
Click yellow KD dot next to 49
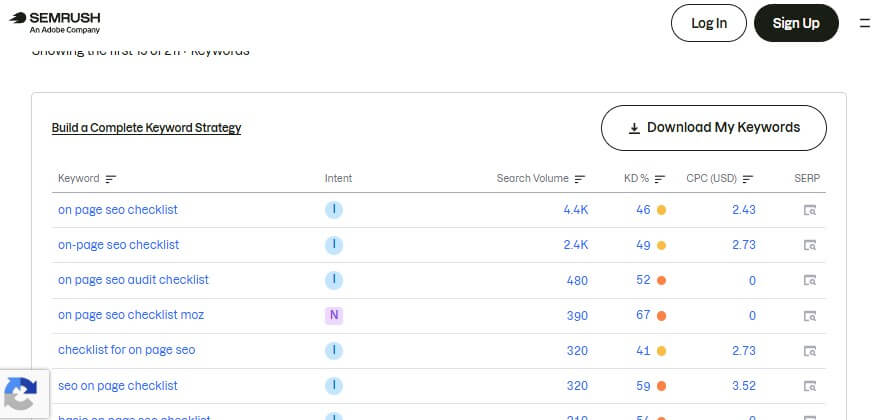pos(661,246)
